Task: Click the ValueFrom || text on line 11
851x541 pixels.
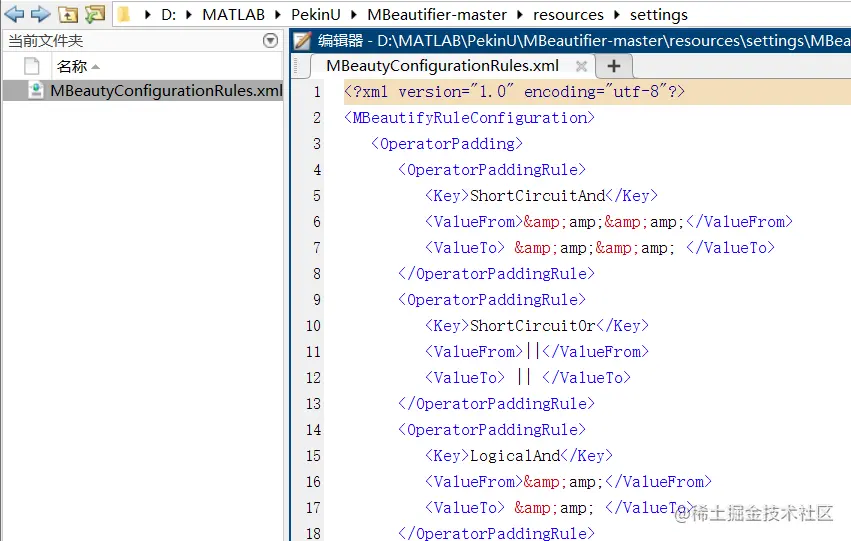Action: (x=537, y=352)
